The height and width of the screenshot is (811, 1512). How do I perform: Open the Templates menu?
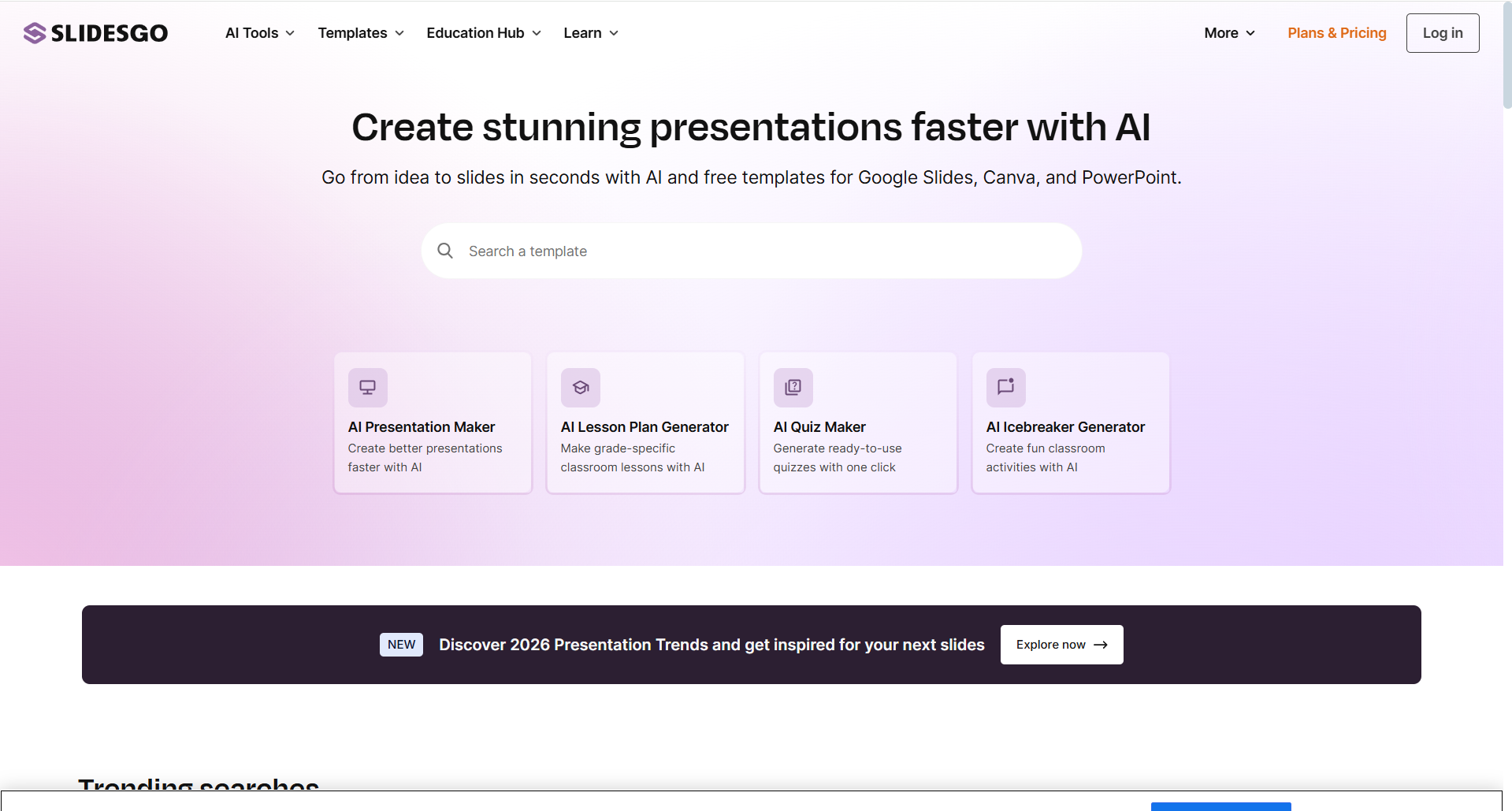(361, 33)
